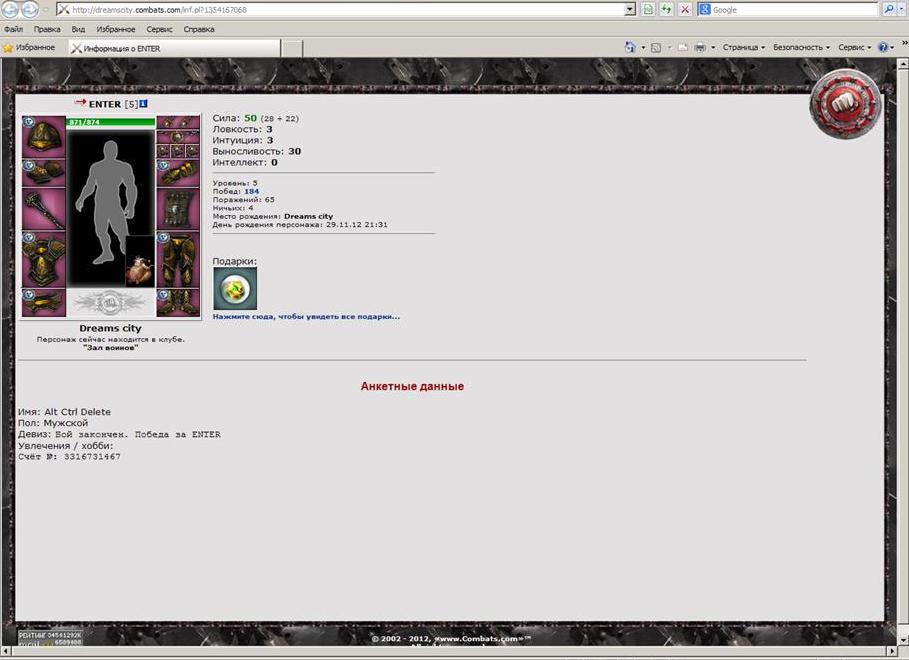Open link to see all gifts
Viewport: 909px width, 660px height.
[x=306, y=317]
